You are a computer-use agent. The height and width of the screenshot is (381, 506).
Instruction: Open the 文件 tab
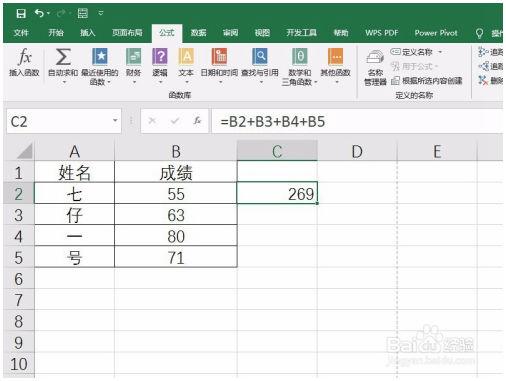21,33
